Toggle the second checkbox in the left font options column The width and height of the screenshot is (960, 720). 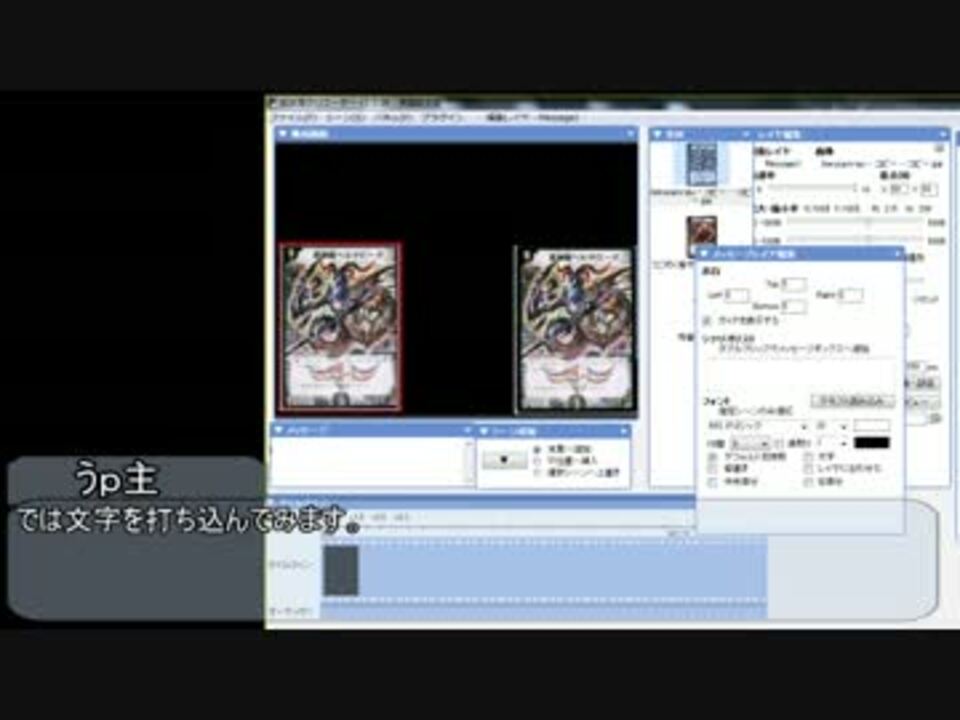(713, 469)
